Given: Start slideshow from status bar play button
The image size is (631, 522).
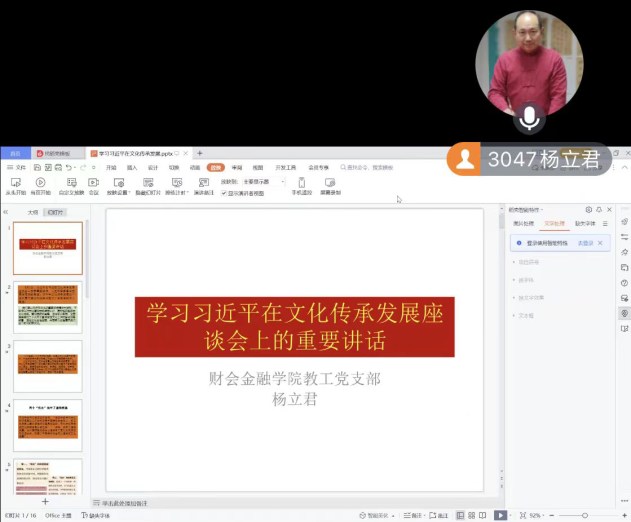Looking at the screenshot, I should pyautogui.click(x=500, y=515).
